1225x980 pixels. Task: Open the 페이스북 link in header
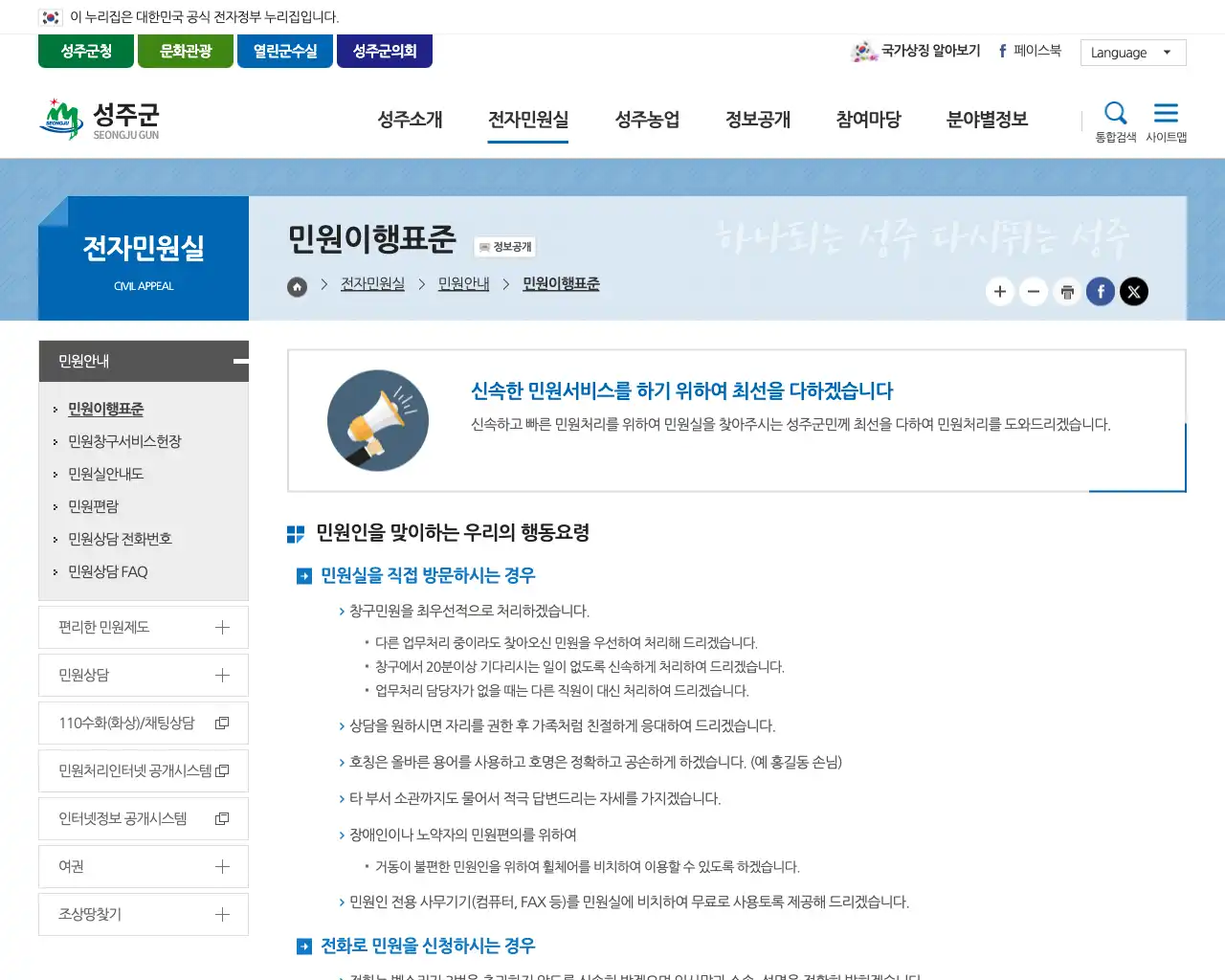[1030, 51]
